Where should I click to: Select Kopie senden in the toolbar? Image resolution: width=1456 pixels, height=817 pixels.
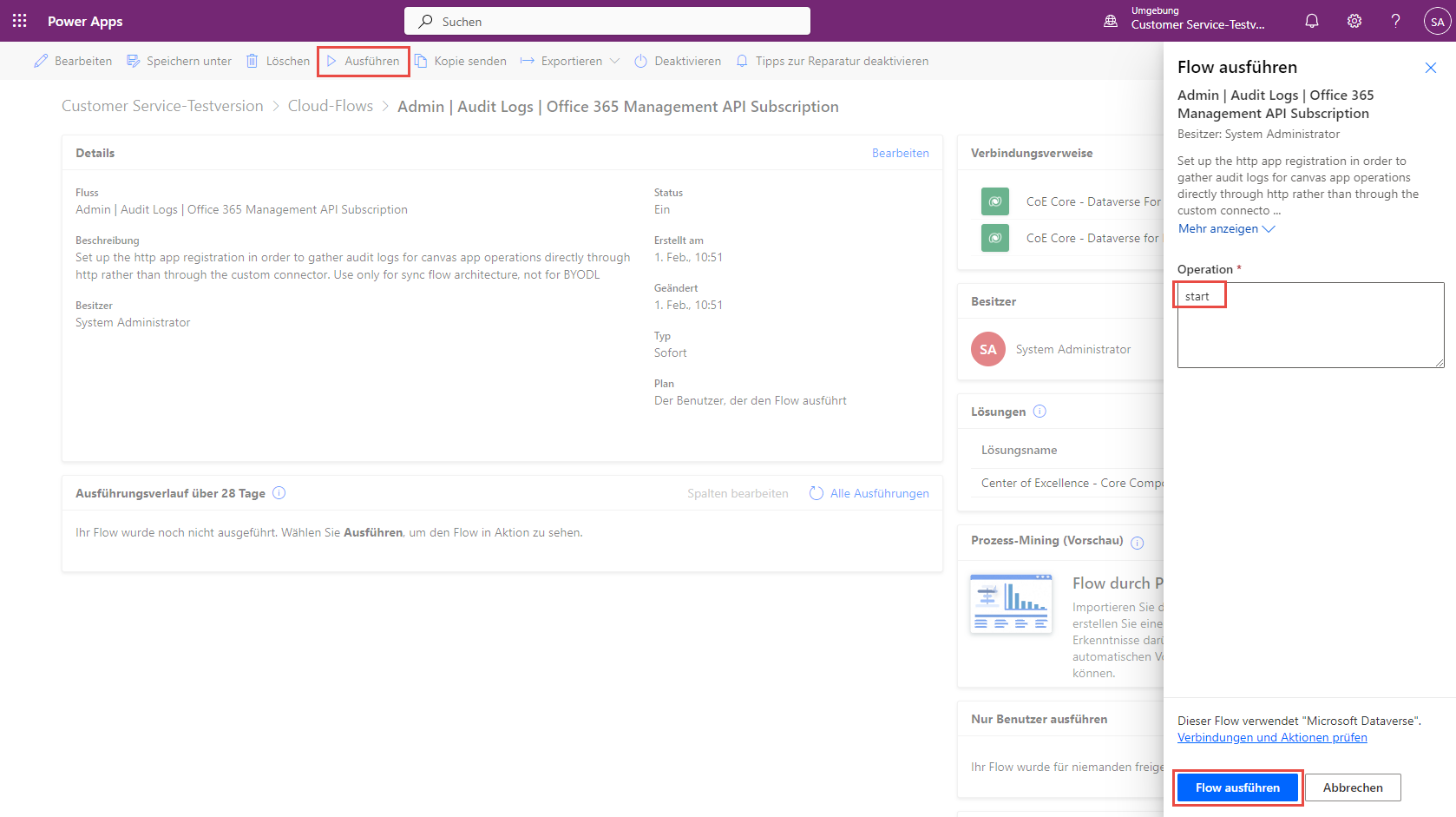461,60
